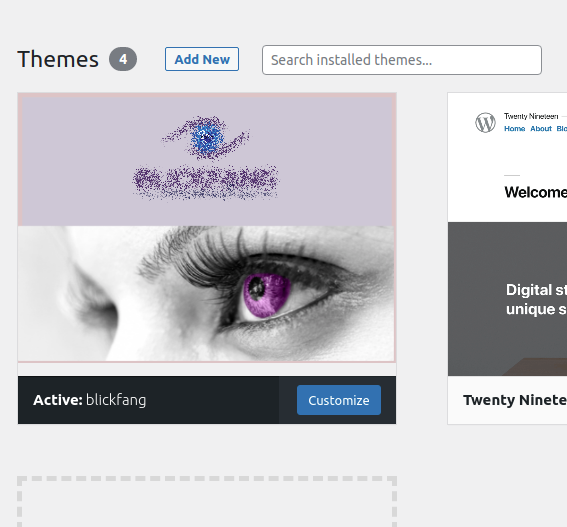567x527 pixels.
Task: Click the Add New theme button
Action: click(202, 59)
